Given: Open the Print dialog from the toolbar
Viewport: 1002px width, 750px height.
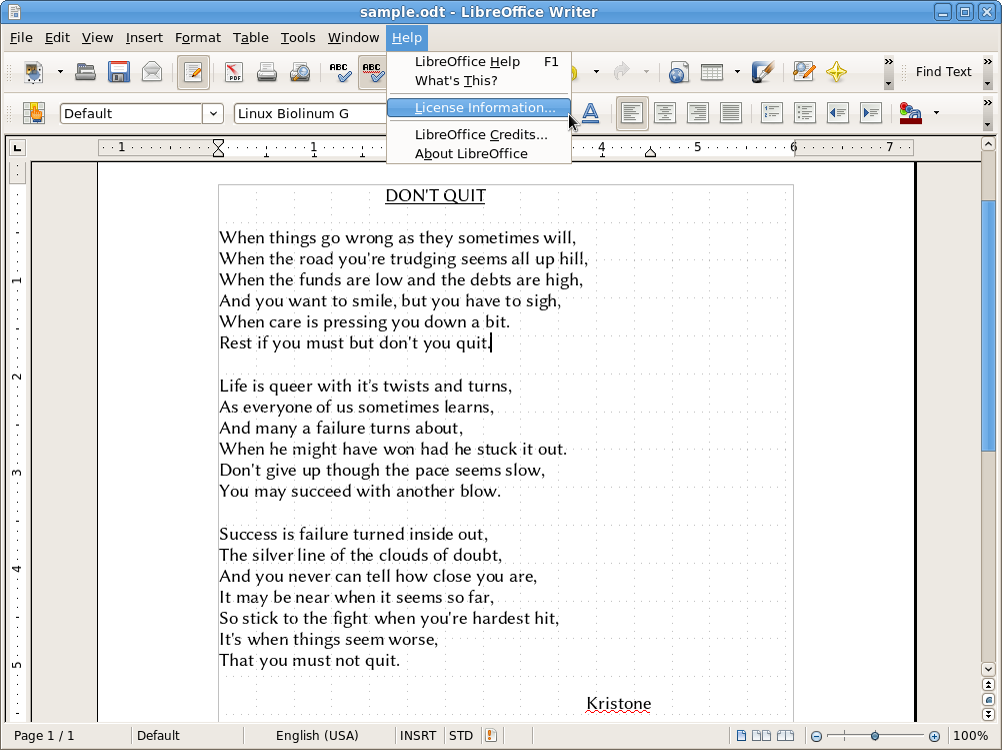Looking at the screenshot, I should [x=265, y=72].
